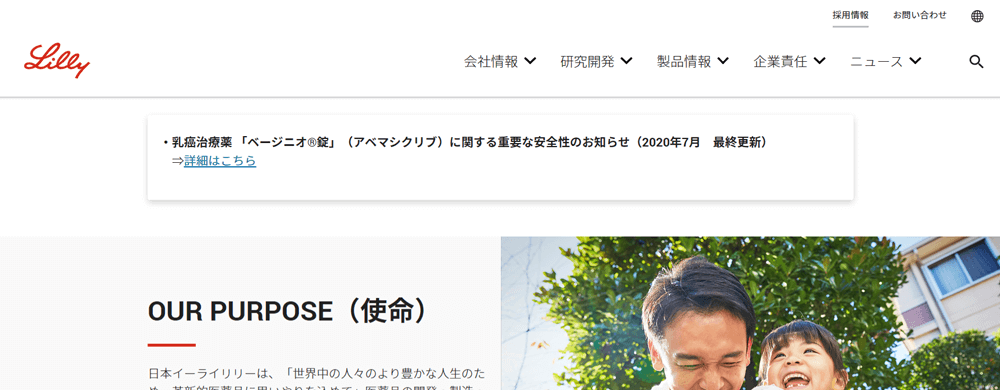Screen dimensions: 1000x390
Task: Open the 製品情報 menu item
Action: (684, 62)
